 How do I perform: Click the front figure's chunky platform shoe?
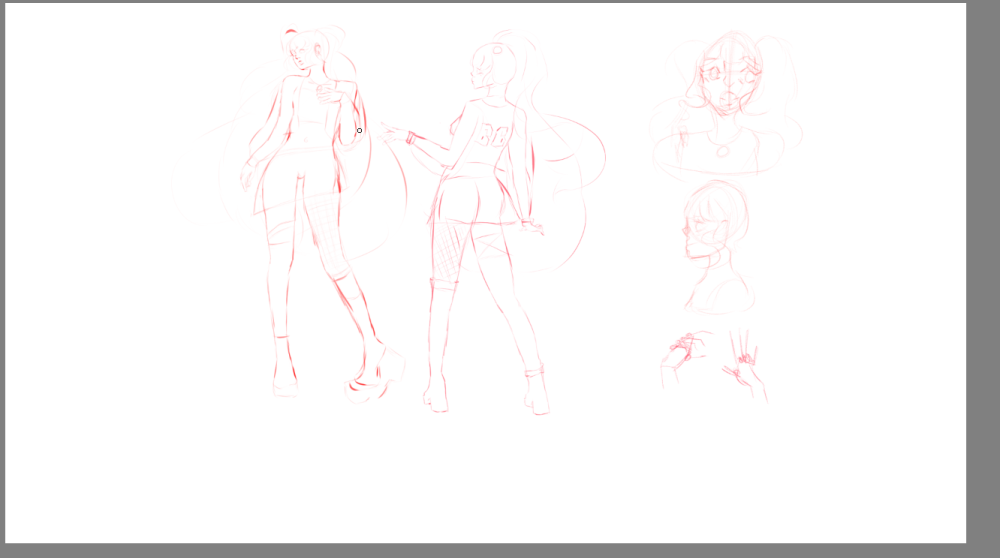coord(380,375)
